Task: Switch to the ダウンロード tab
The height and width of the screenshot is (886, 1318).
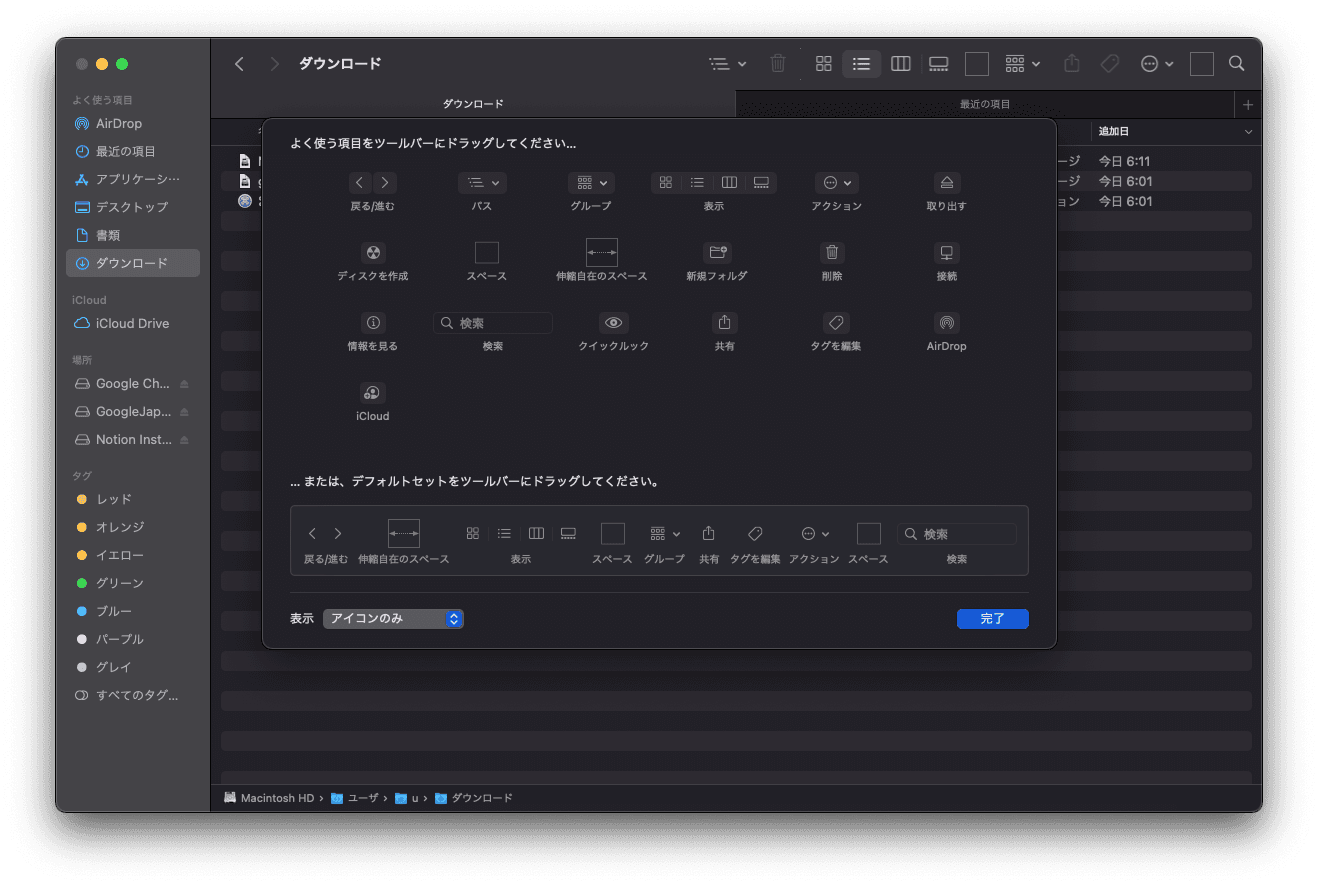Action: click(x=473, y=104)
